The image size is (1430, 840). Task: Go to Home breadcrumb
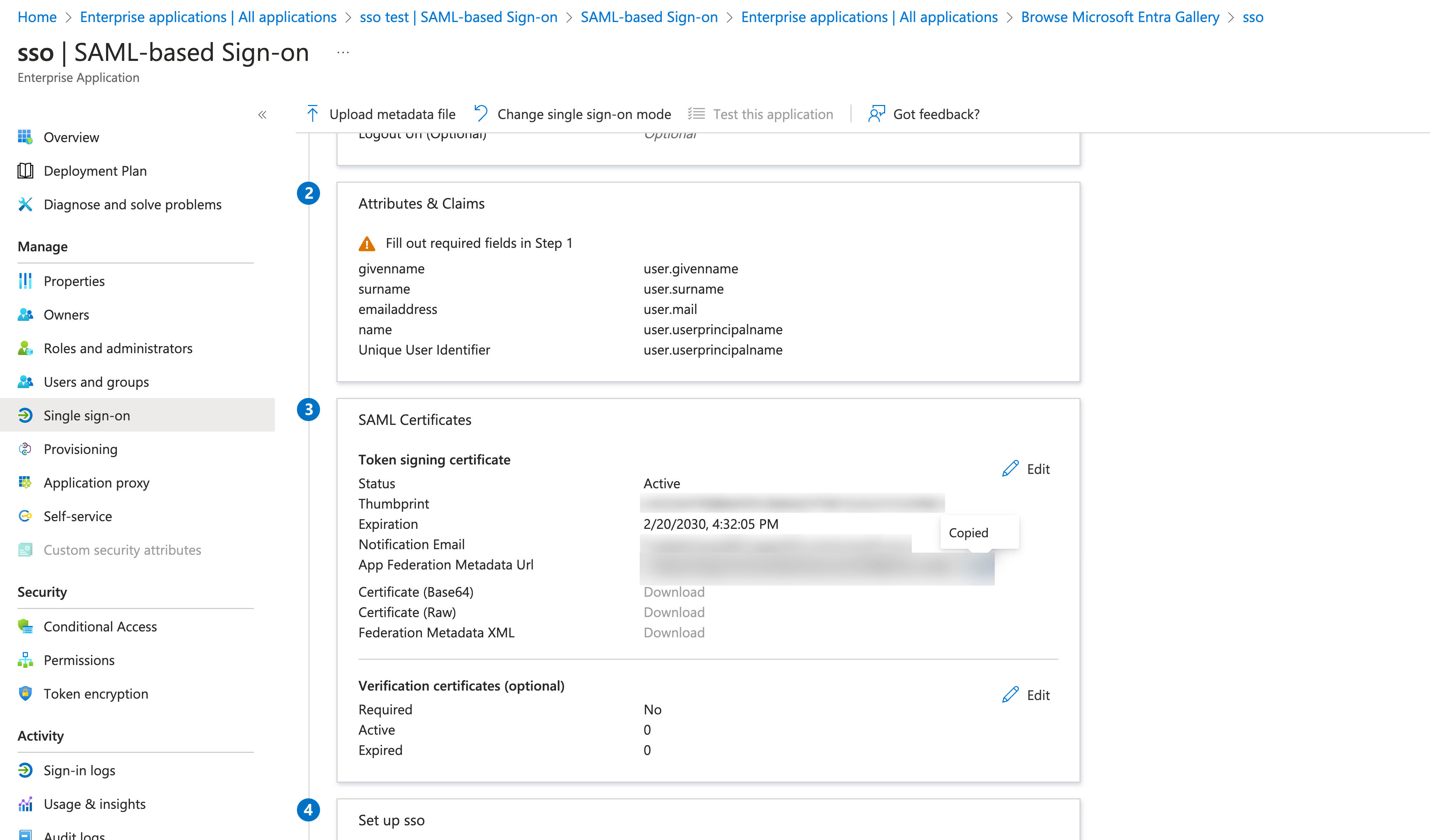point(37,17)
